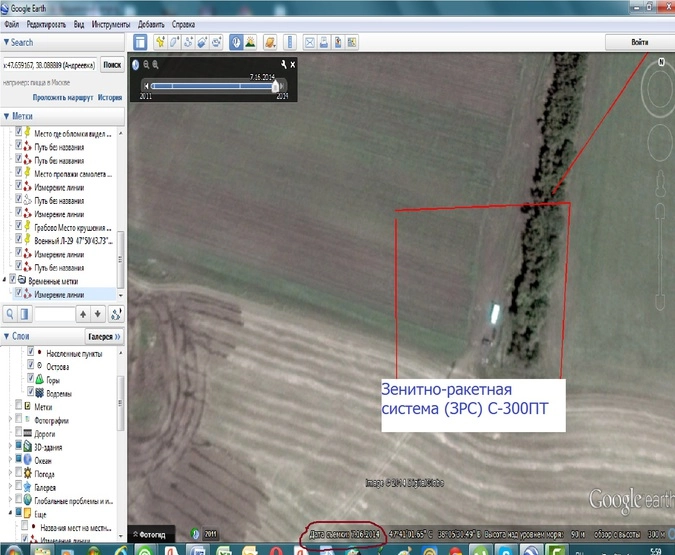The width and height of the screenshot is (675, 555).
Task: Collapse the Метки panel
Action: point(6,116)
